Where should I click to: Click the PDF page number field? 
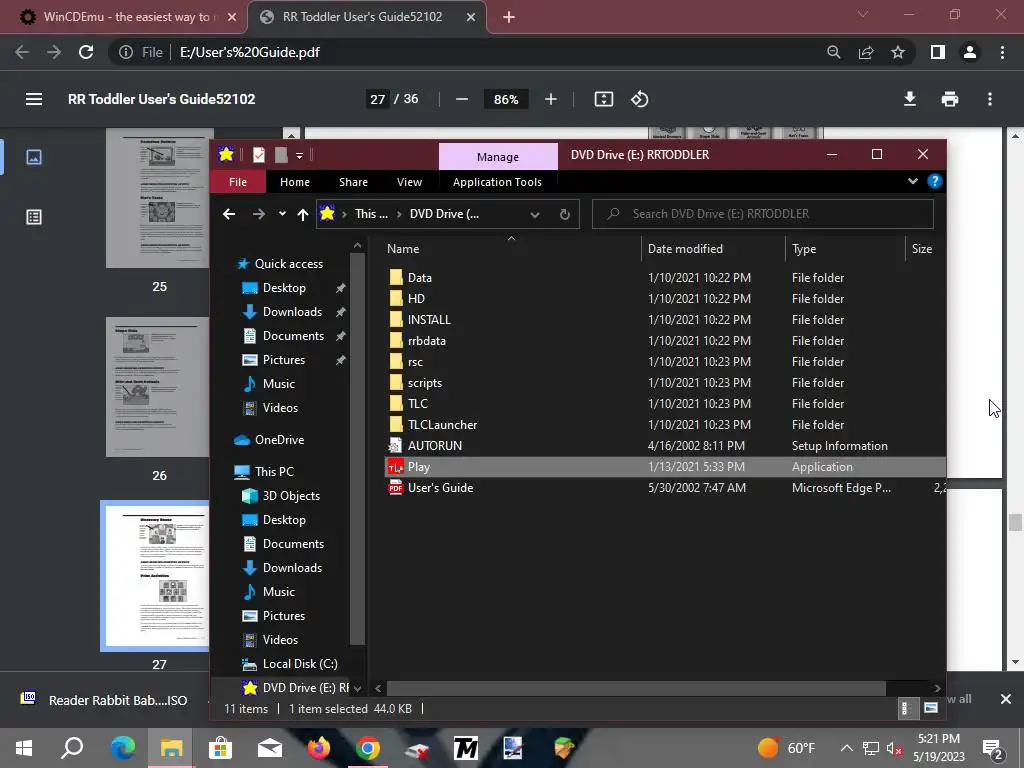377,99
